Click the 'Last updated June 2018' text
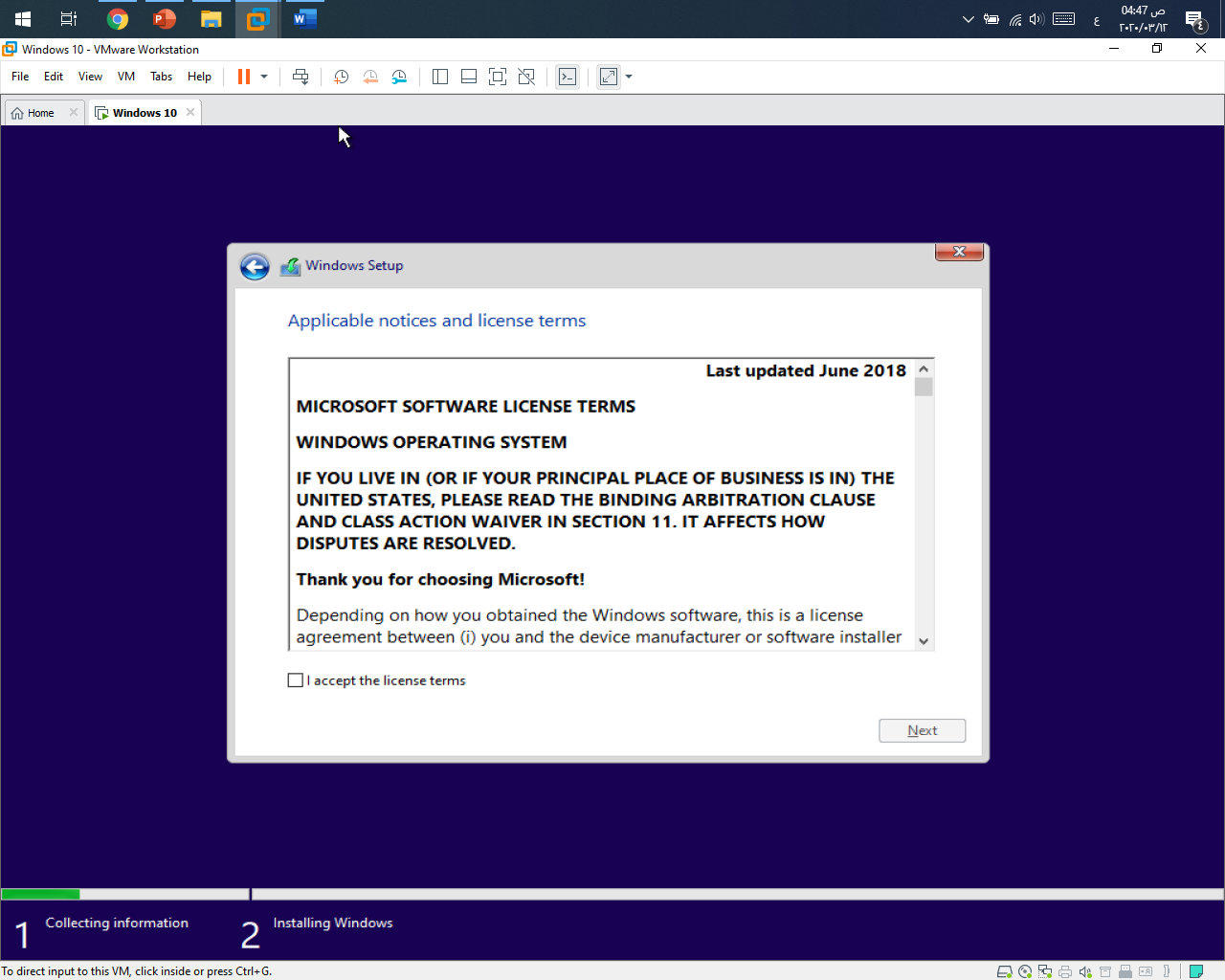1225x980 pixels. click(806, 370)
